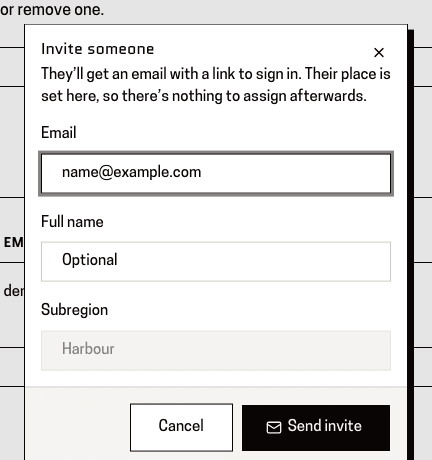
Task: Select the disabled Subregion Harbour field
Action: [x=216, y=350]
